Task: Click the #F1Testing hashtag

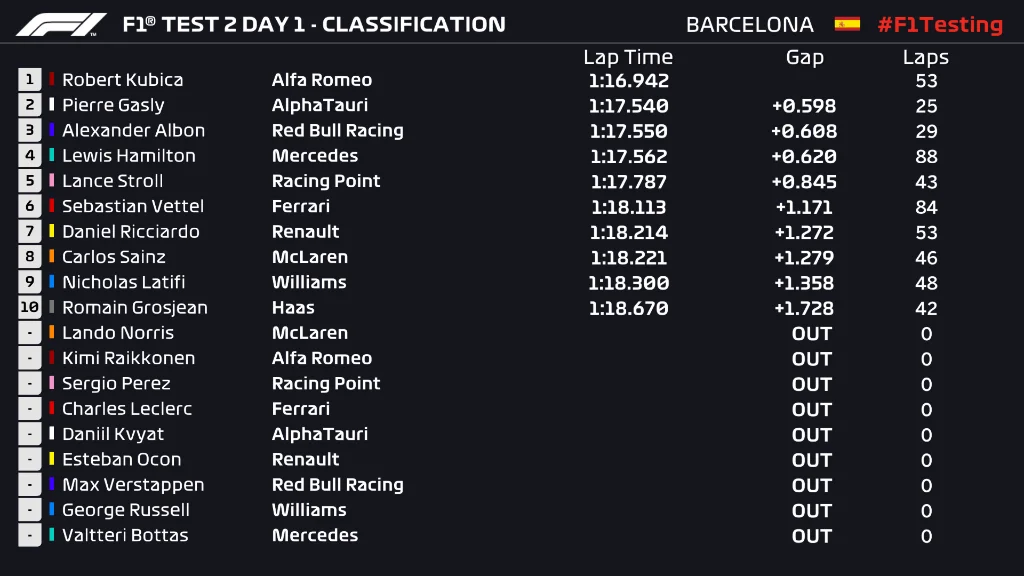Action: (x=939, y=25)
